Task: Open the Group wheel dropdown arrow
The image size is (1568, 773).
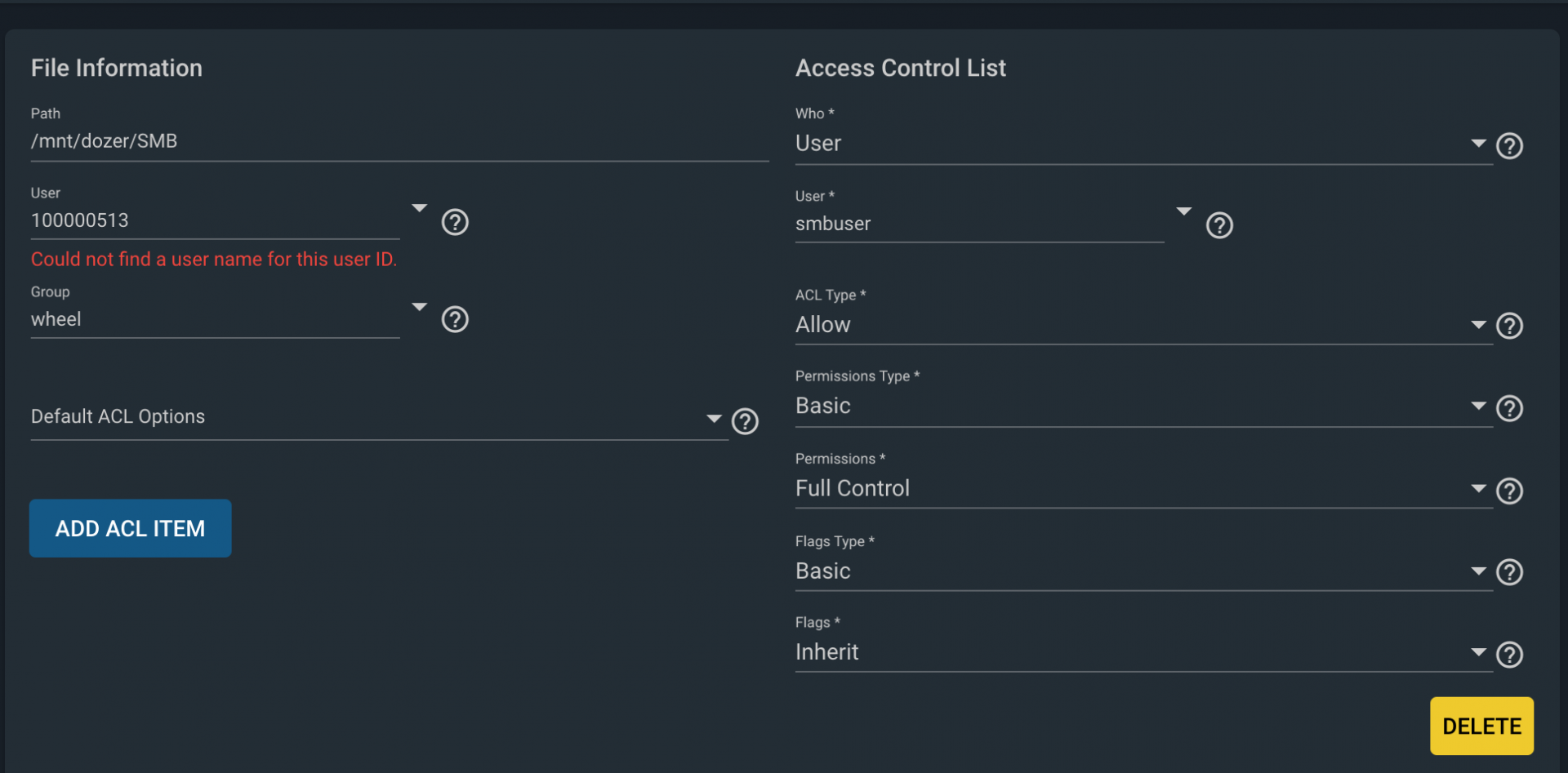Action: click(x=419, y=307)
